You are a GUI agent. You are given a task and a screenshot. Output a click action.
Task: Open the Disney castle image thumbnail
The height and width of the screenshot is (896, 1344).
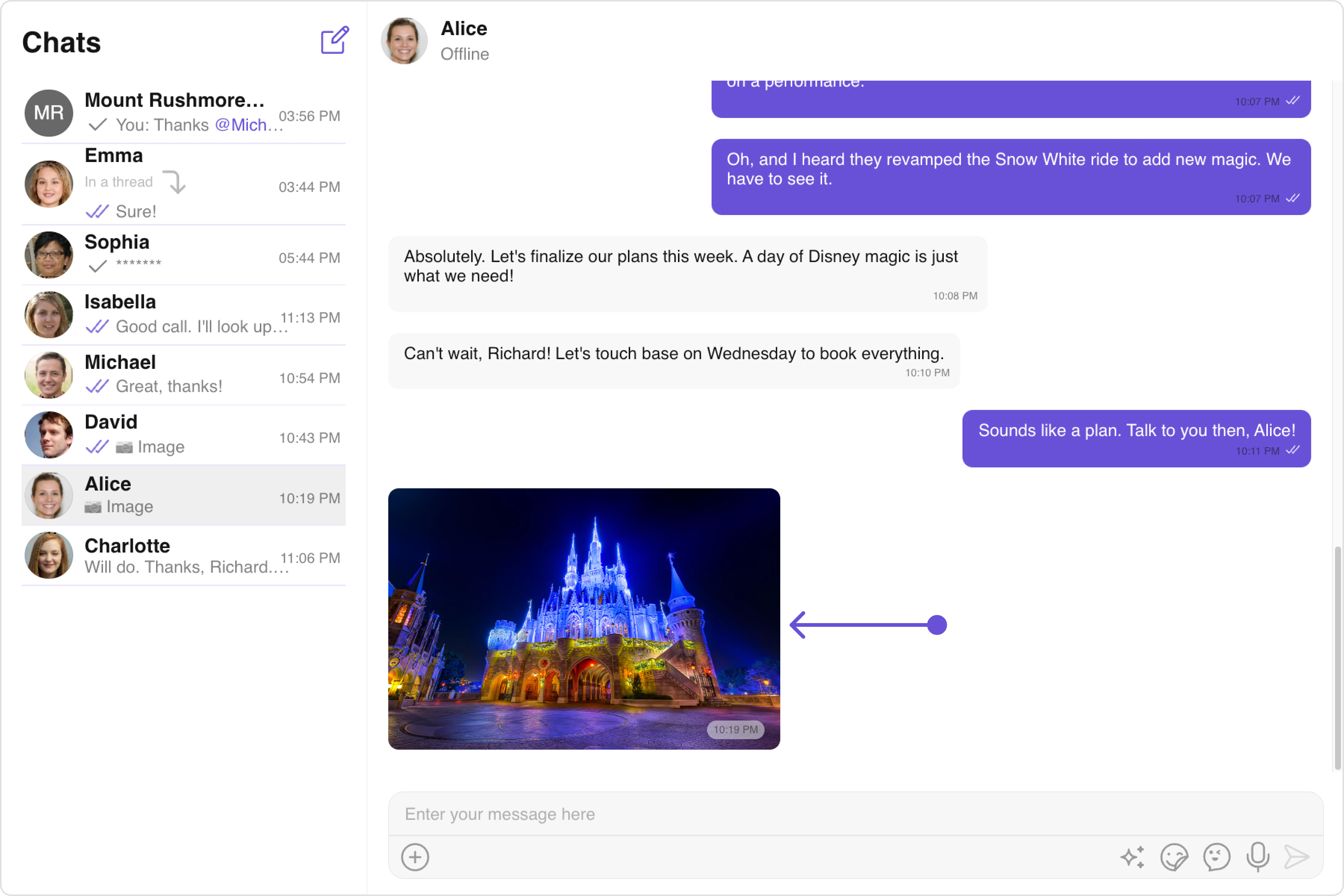[x=584, y=618]
